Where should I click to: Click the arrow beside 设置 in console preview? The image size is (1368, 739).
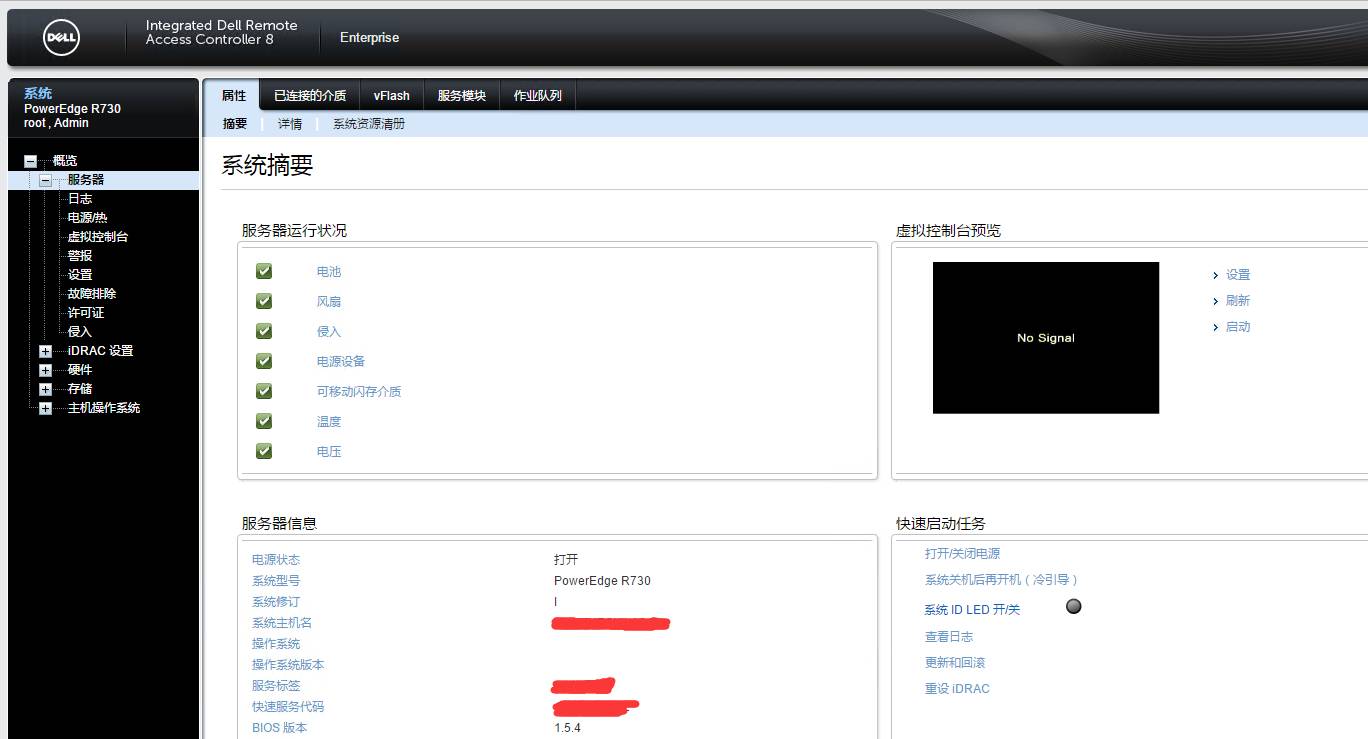point(1215,275)
